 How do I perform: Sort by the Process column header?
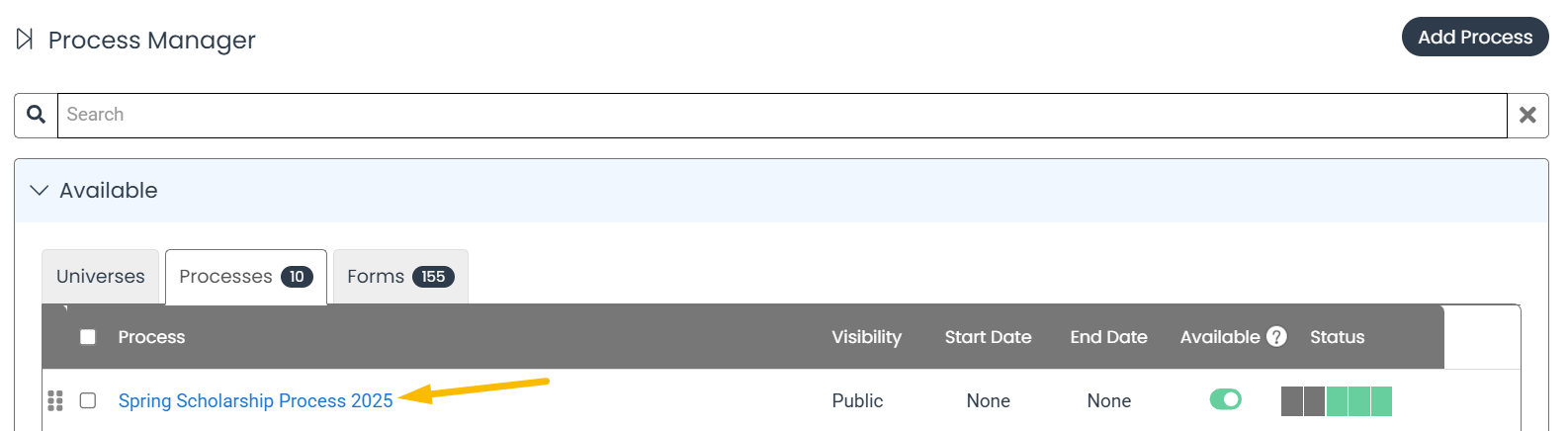pyautogui.click(x=151, y=337)
